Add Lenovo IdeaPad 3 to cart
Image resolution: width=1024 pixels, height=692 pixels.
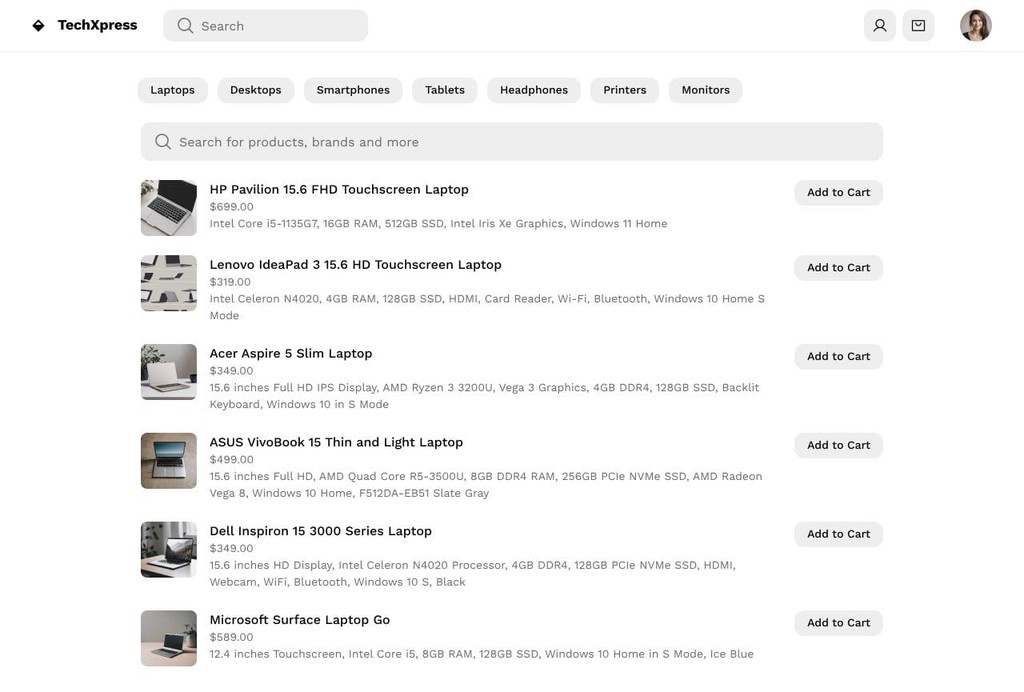coord(839,268)
